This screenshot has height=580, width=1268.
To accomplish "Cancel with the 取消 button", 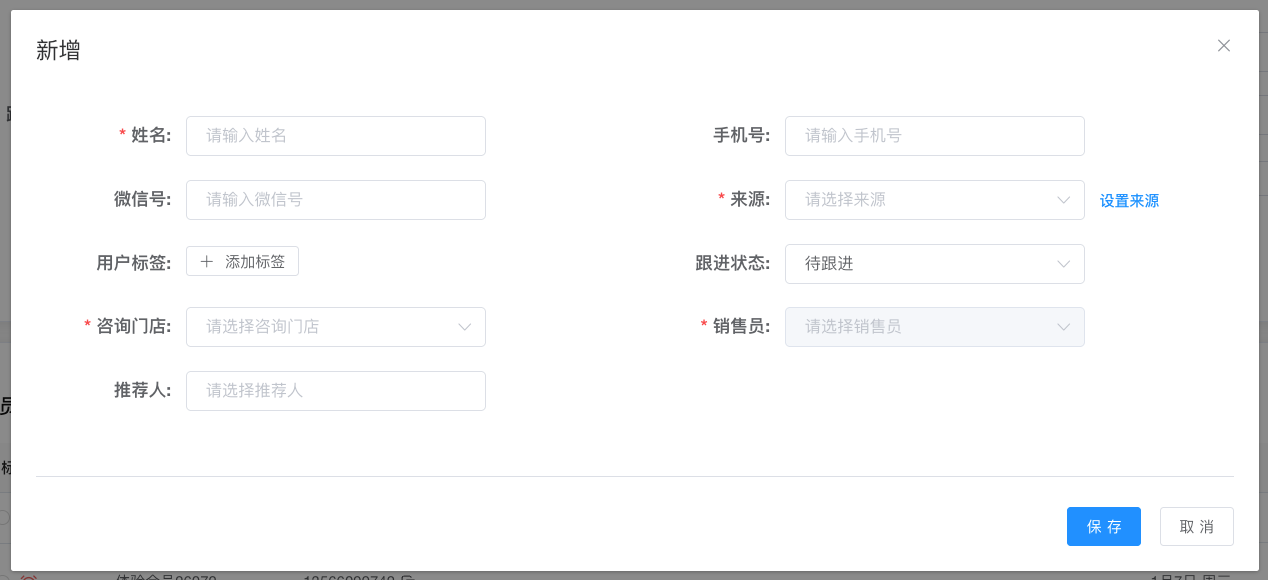I will pos(1196,527).
